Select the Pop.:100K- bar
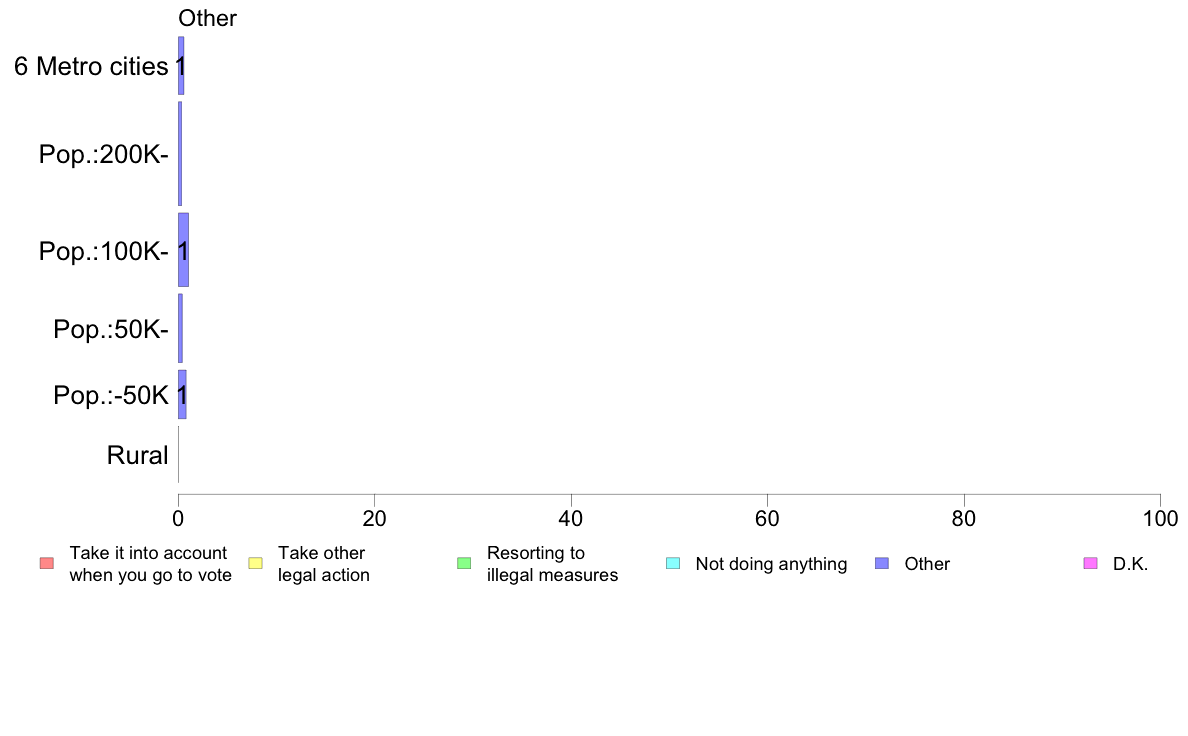Image resolution: width=1188 pixels, height=736 pixels. [x=183, y=250]
